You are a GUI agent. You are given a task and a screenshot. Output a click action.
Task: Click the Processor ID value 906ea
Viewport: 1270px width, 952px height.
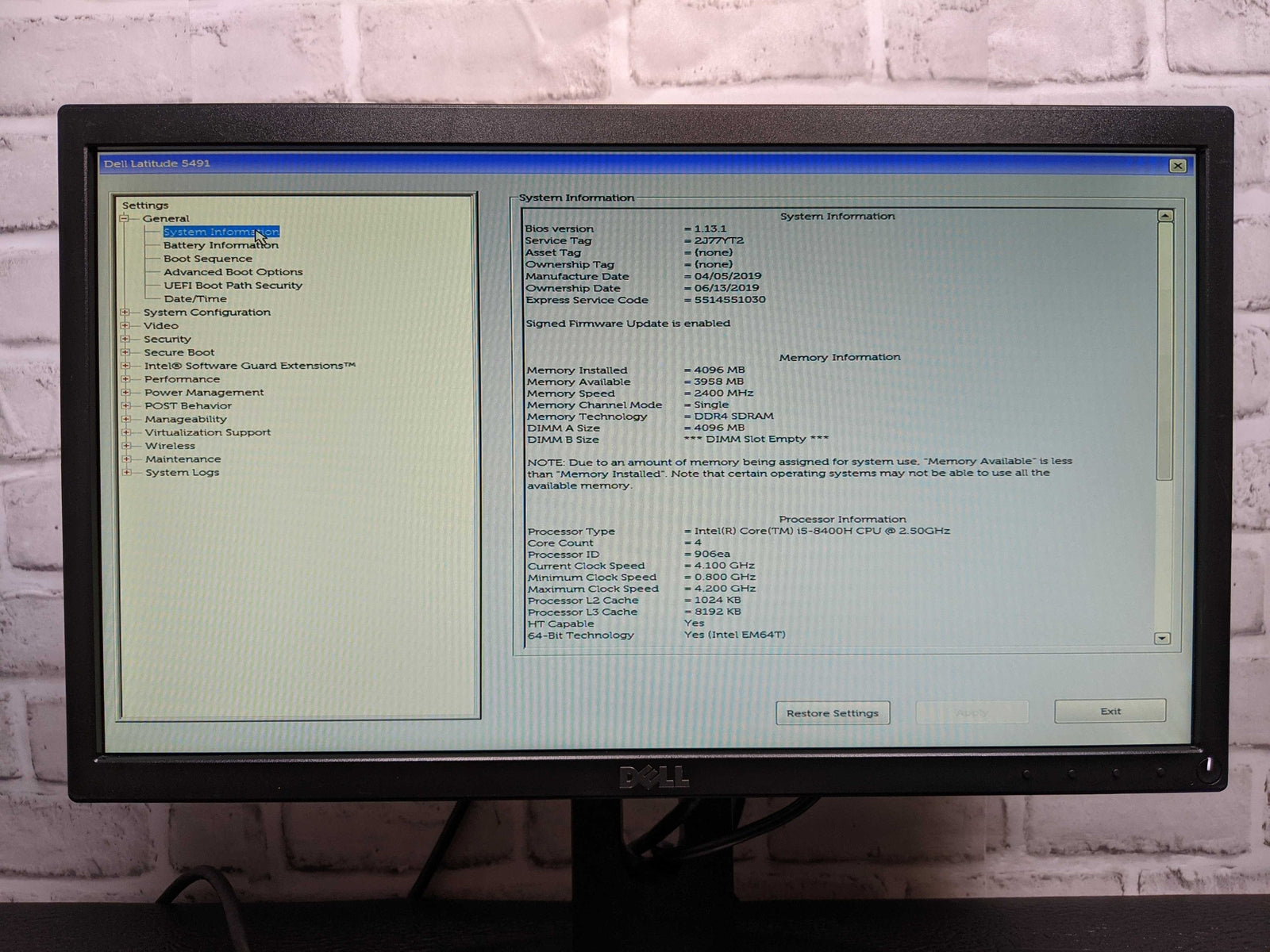click(x=712, y=554)
